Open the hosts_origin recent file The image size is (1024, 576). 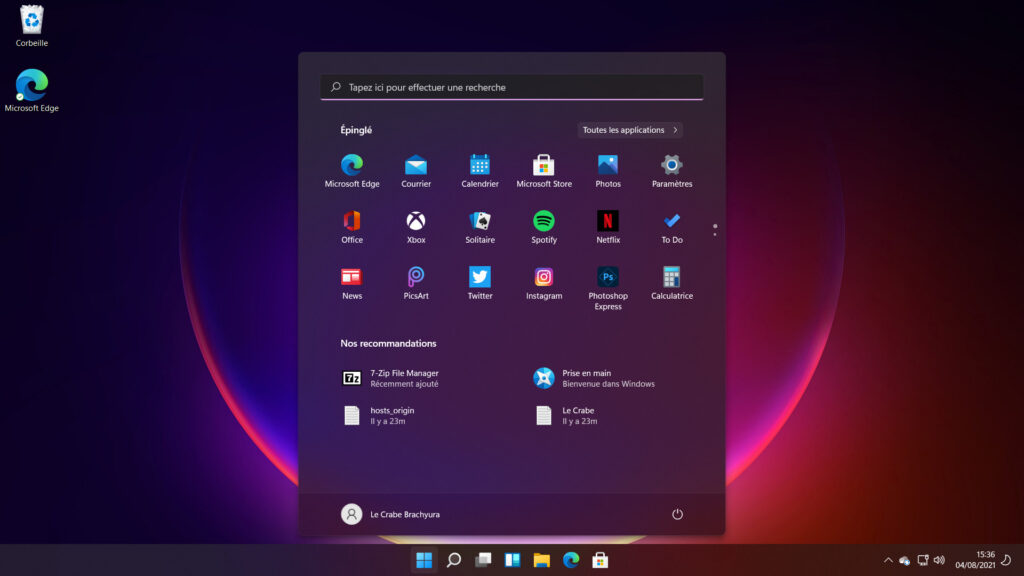click(x=379, y=415)
